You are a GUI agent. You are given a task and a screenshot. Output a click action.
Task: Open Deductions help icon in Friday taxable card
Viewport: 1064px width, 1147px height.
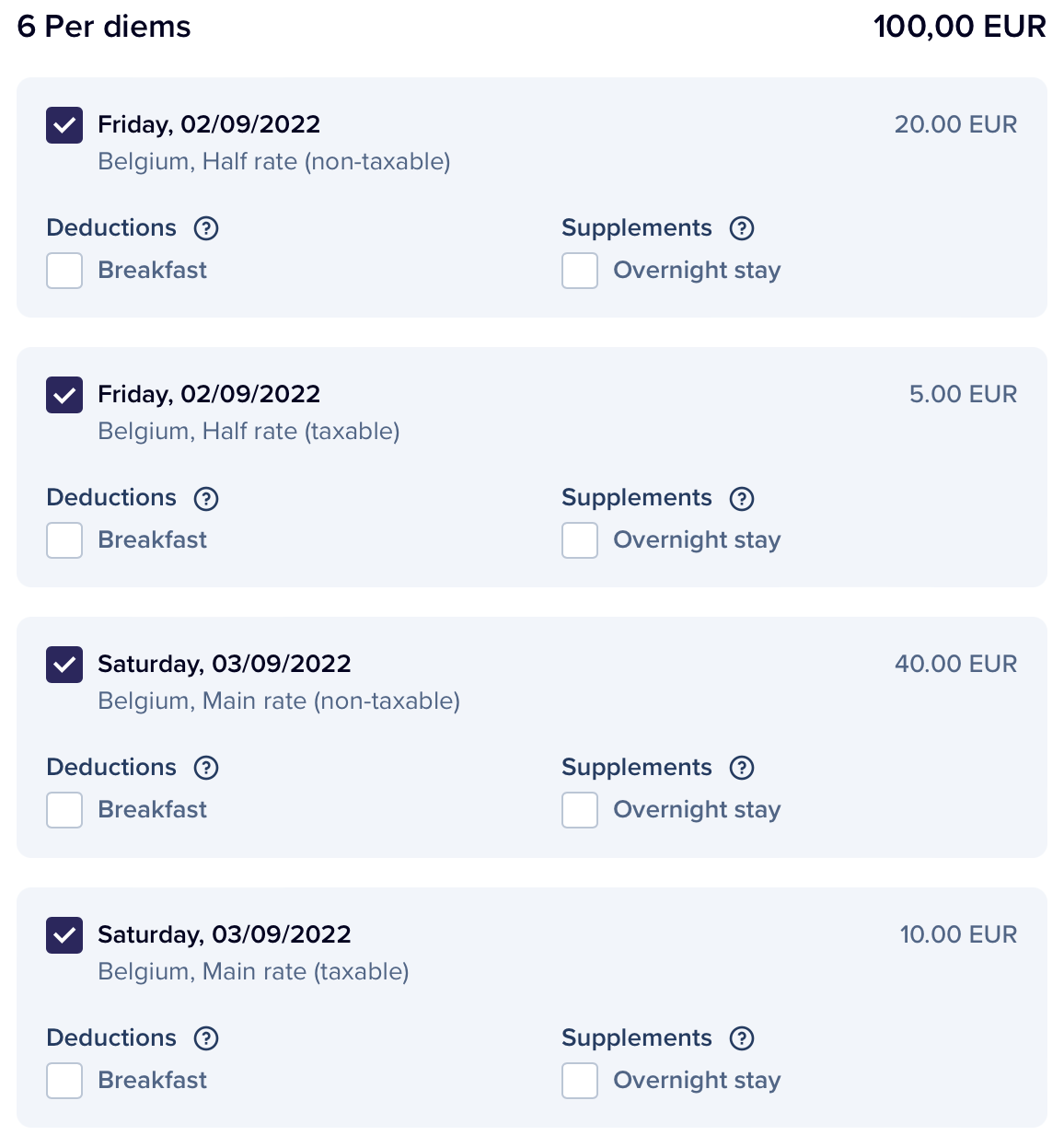click(x=206, y=498)
